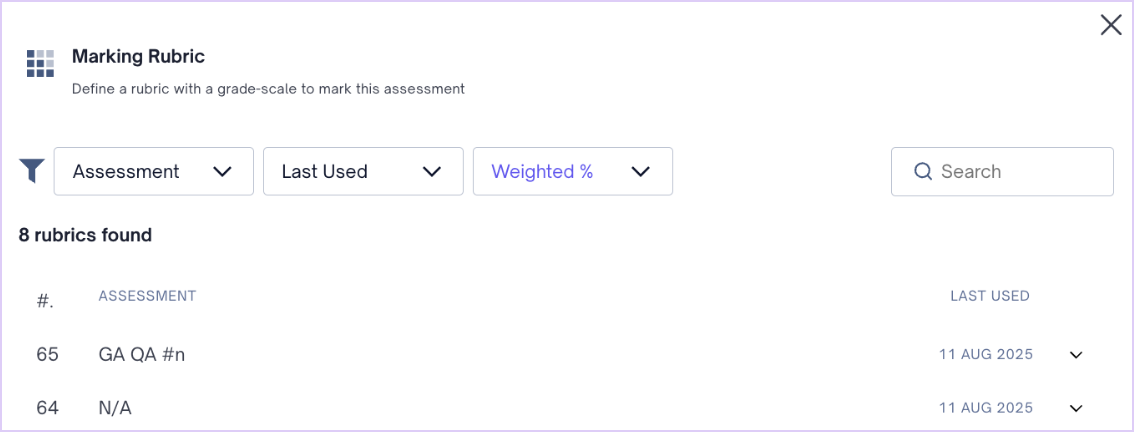Image resolution: width=1134 pixels, height=432 pixels.
Task: Click rubric number 65
Action: (47, 355)
